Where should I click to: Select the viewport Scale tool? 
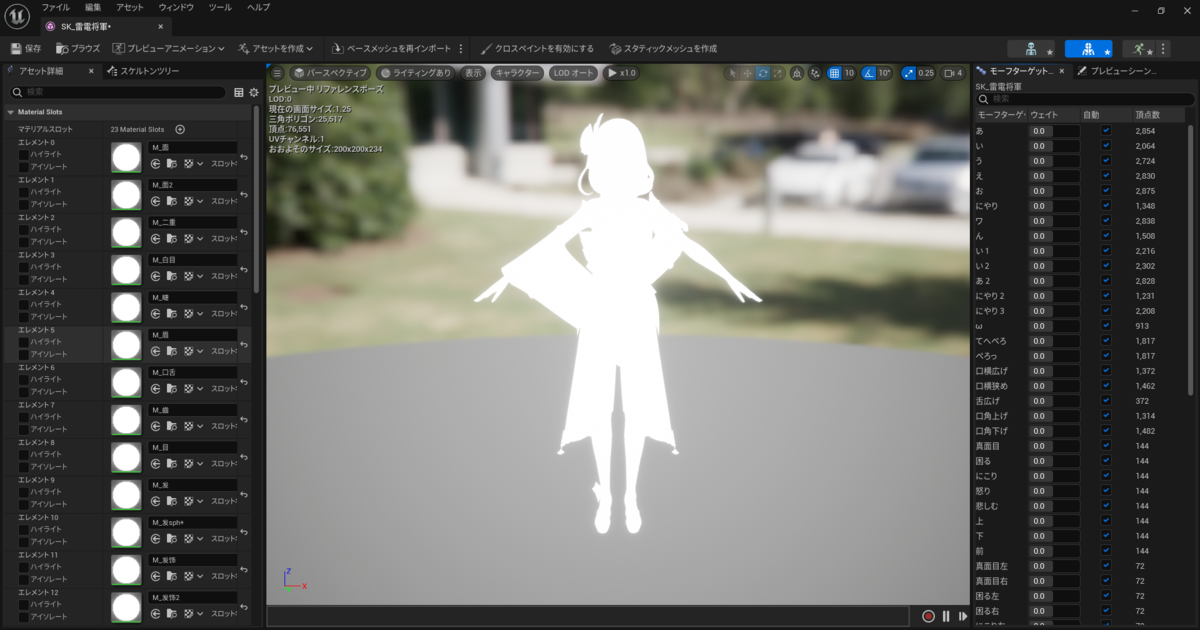click(777, 73)
